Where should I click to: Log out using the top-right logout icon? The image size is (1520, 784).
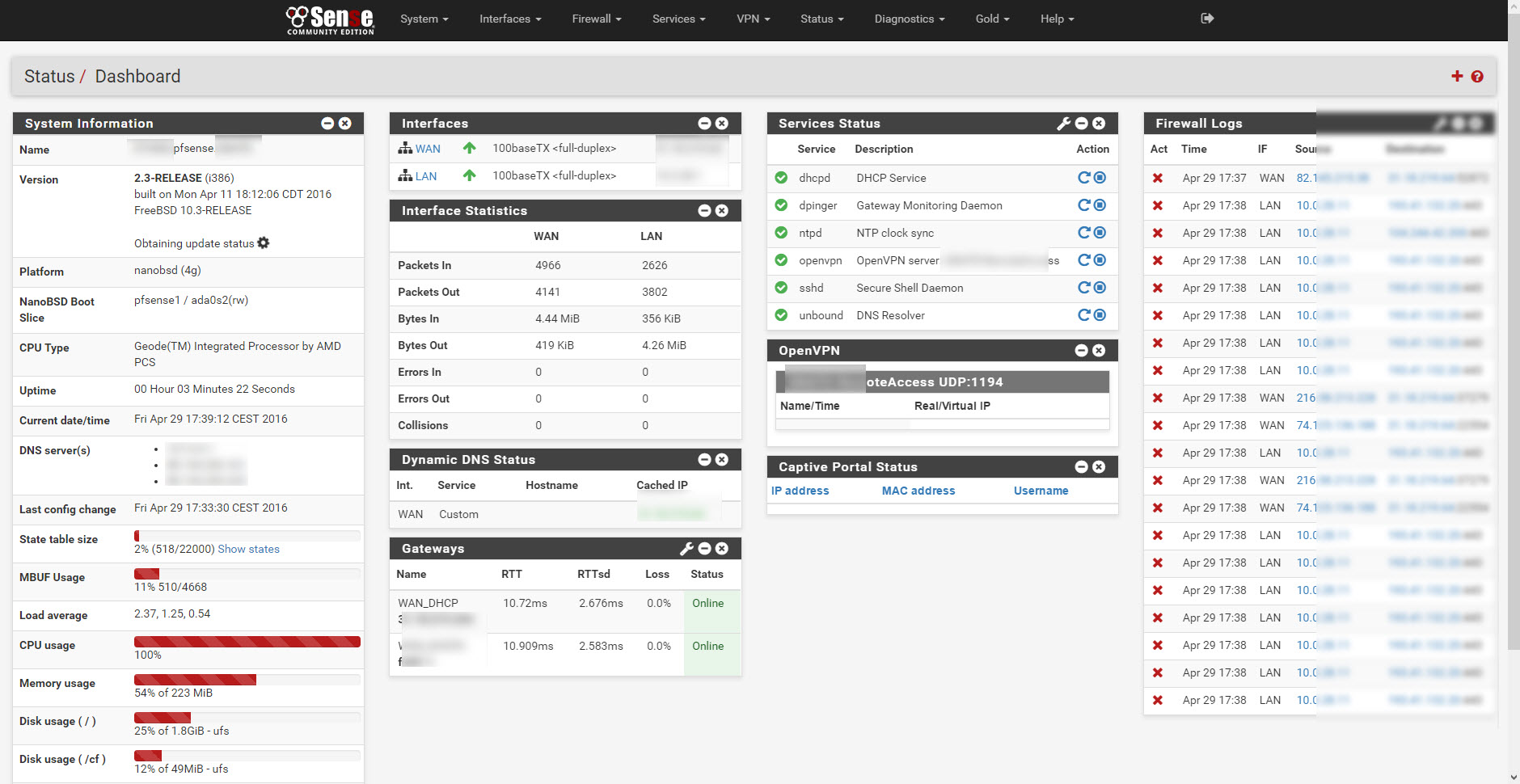pyautogui.click(x=1207, y=18)
